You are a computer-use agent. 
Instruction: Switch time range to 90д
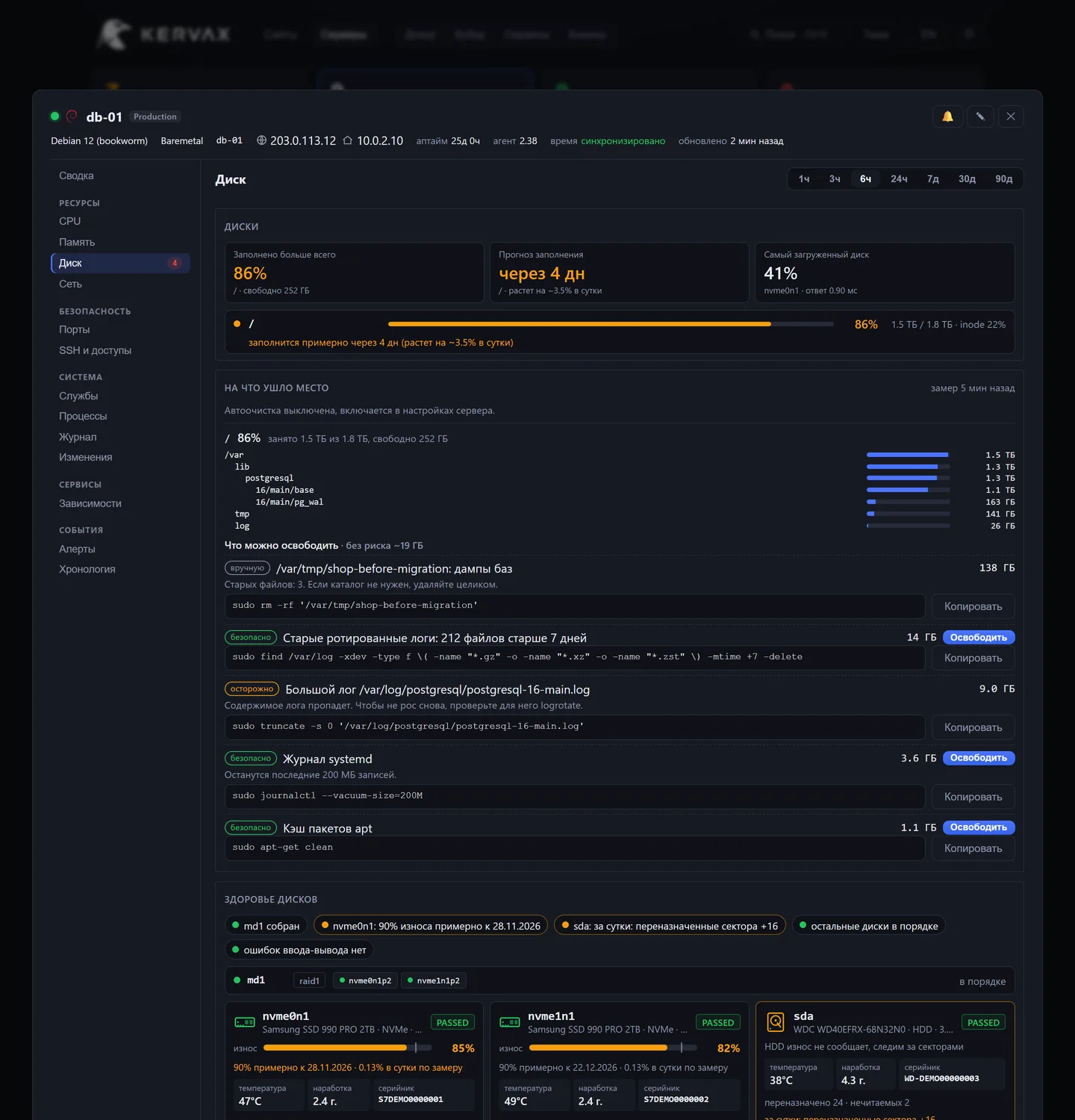click(1003, 179)
